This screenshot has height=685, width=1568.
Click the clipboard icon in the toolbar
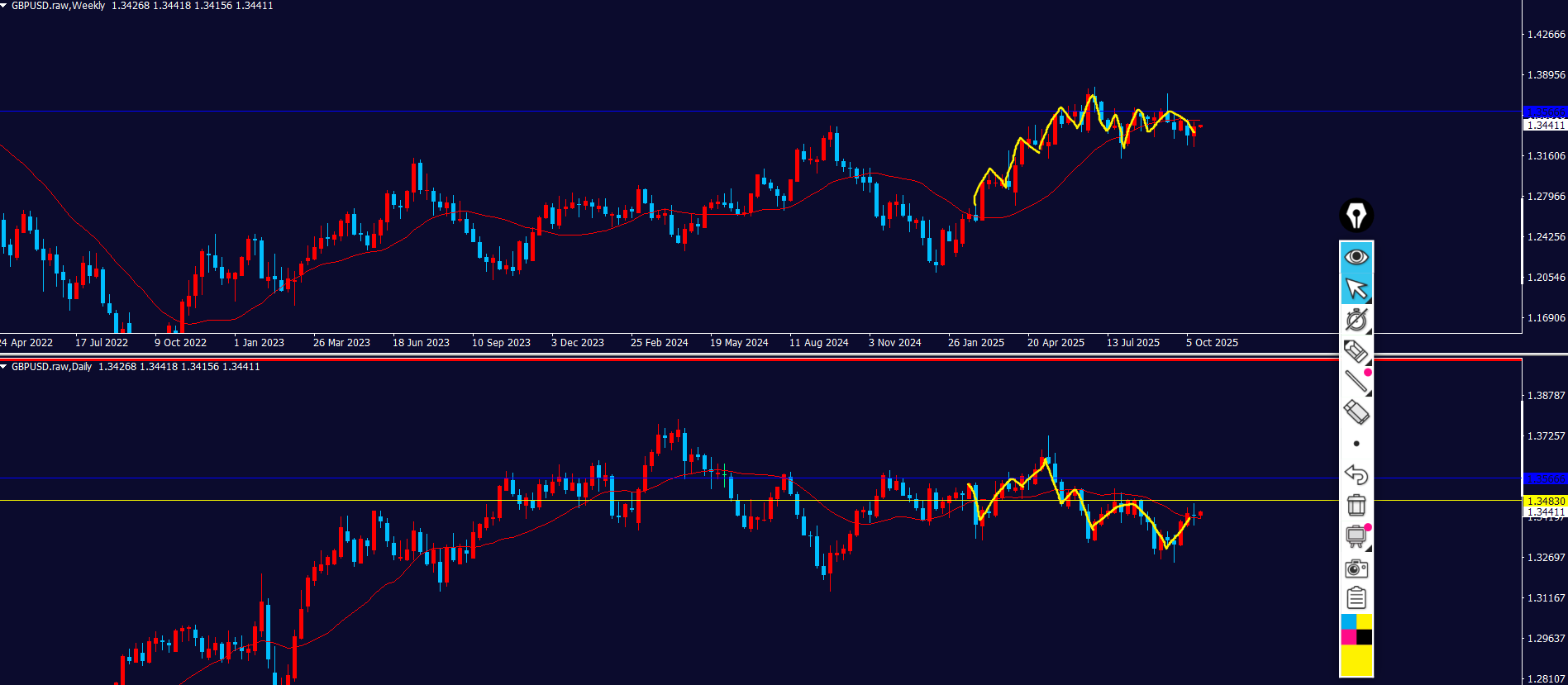pos(1356,597)
